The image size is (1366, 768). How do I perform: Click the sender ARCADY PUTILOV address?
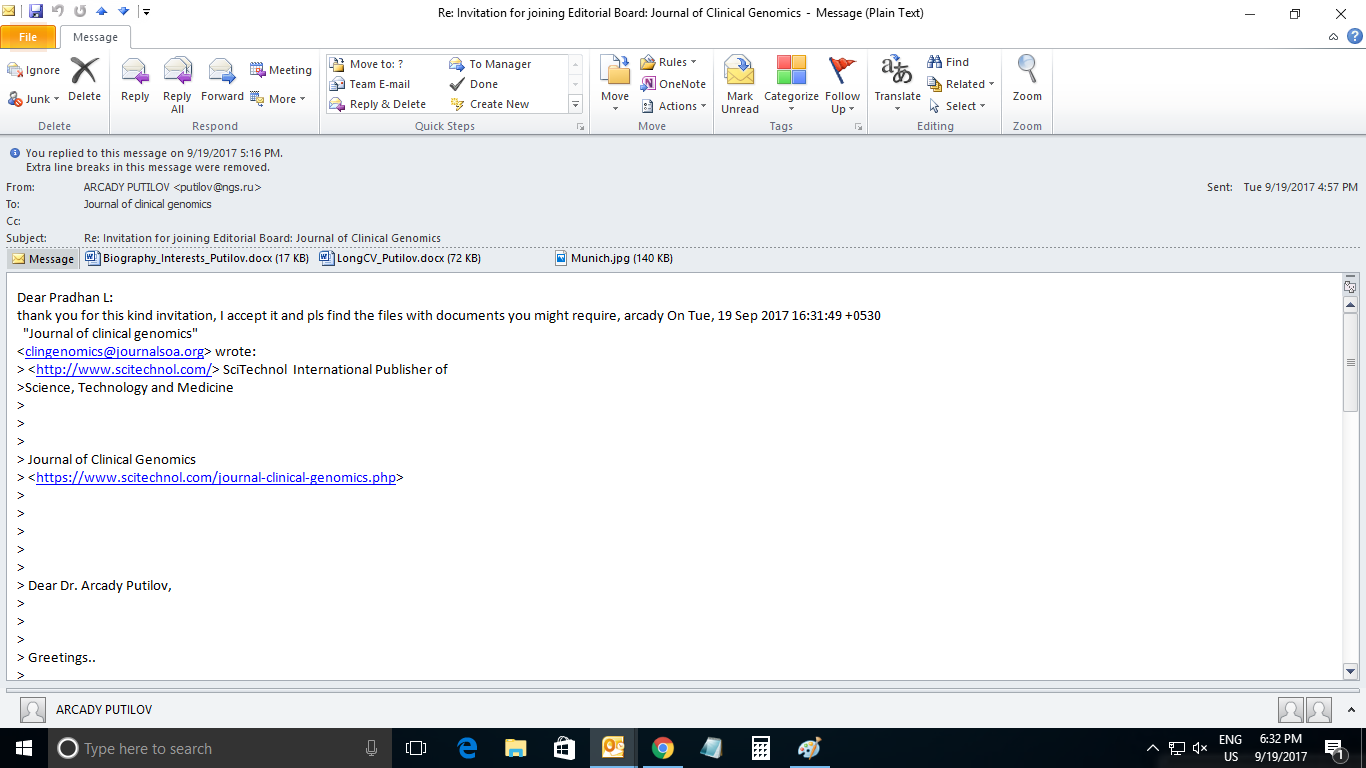tap(172, 187)
